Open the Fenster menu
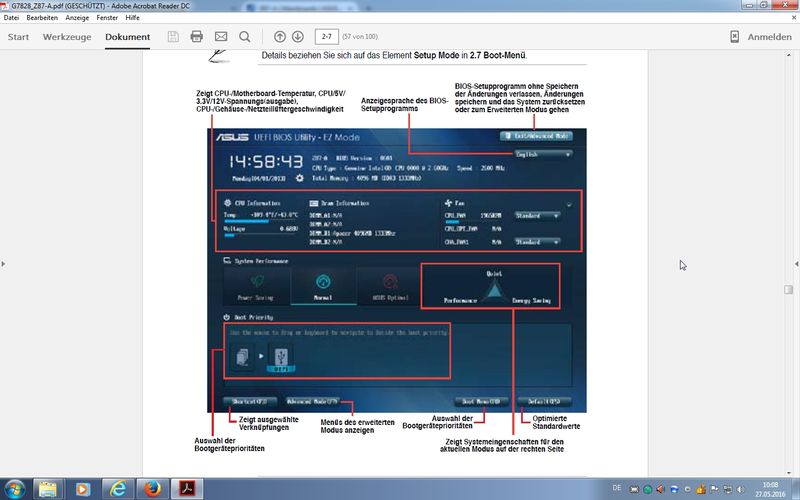 click(107, 17)
